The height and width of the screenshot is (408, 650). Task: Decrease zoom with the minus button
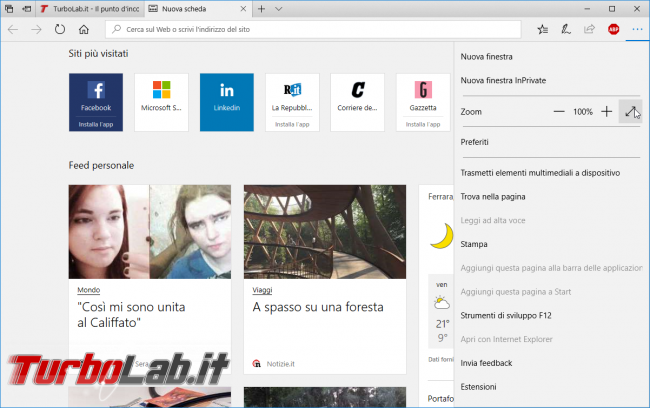pos(559,112)
